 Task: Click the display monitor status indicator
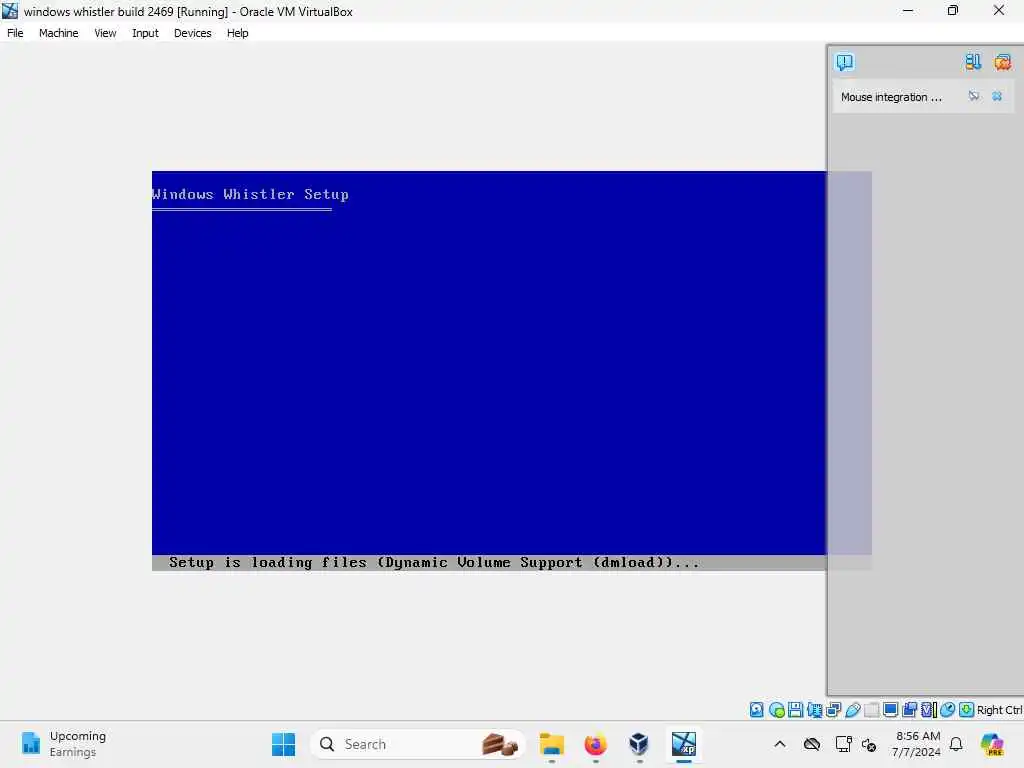tap(890, 710)
